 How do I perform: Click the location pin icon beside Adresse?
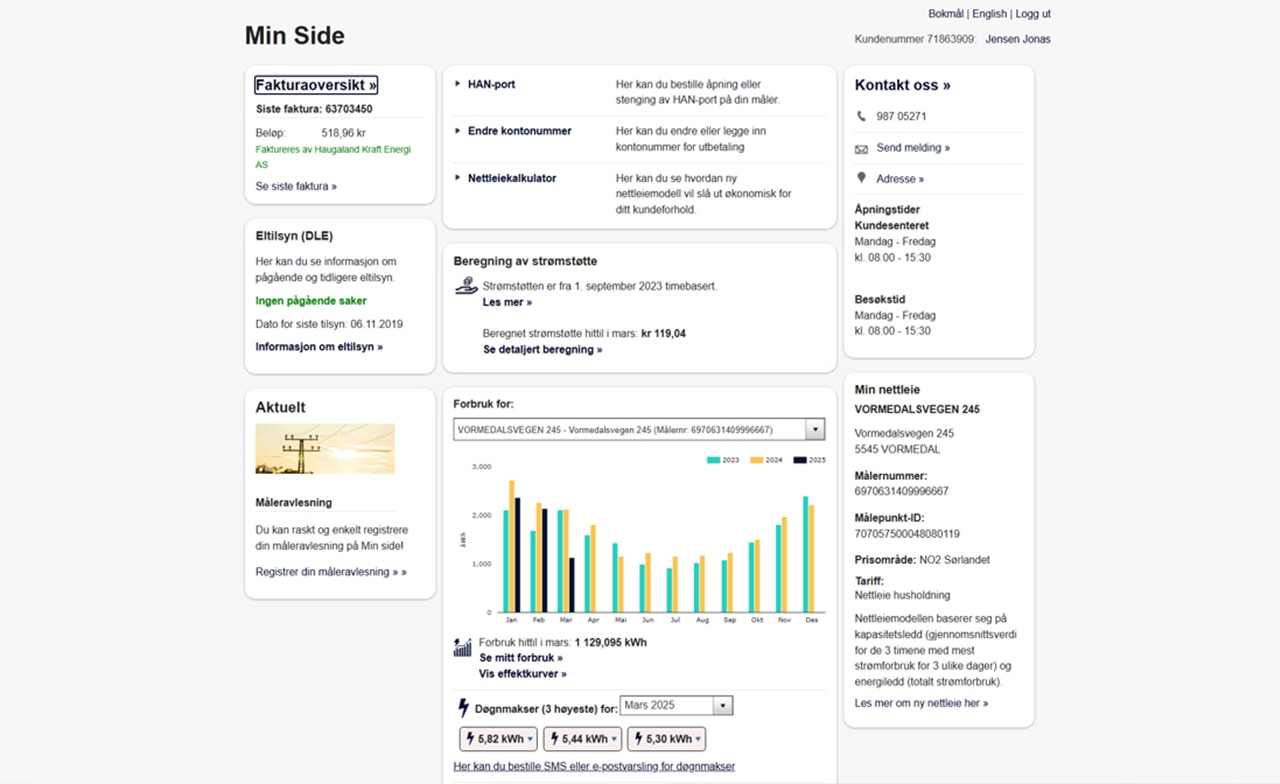(862, 178)
